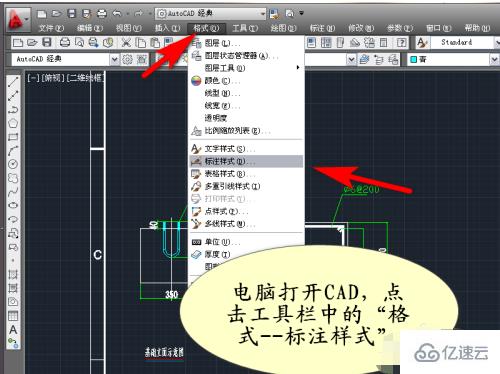Select the Circle tool in draw toolbar

pyautogui.click(x=13, y=164)
